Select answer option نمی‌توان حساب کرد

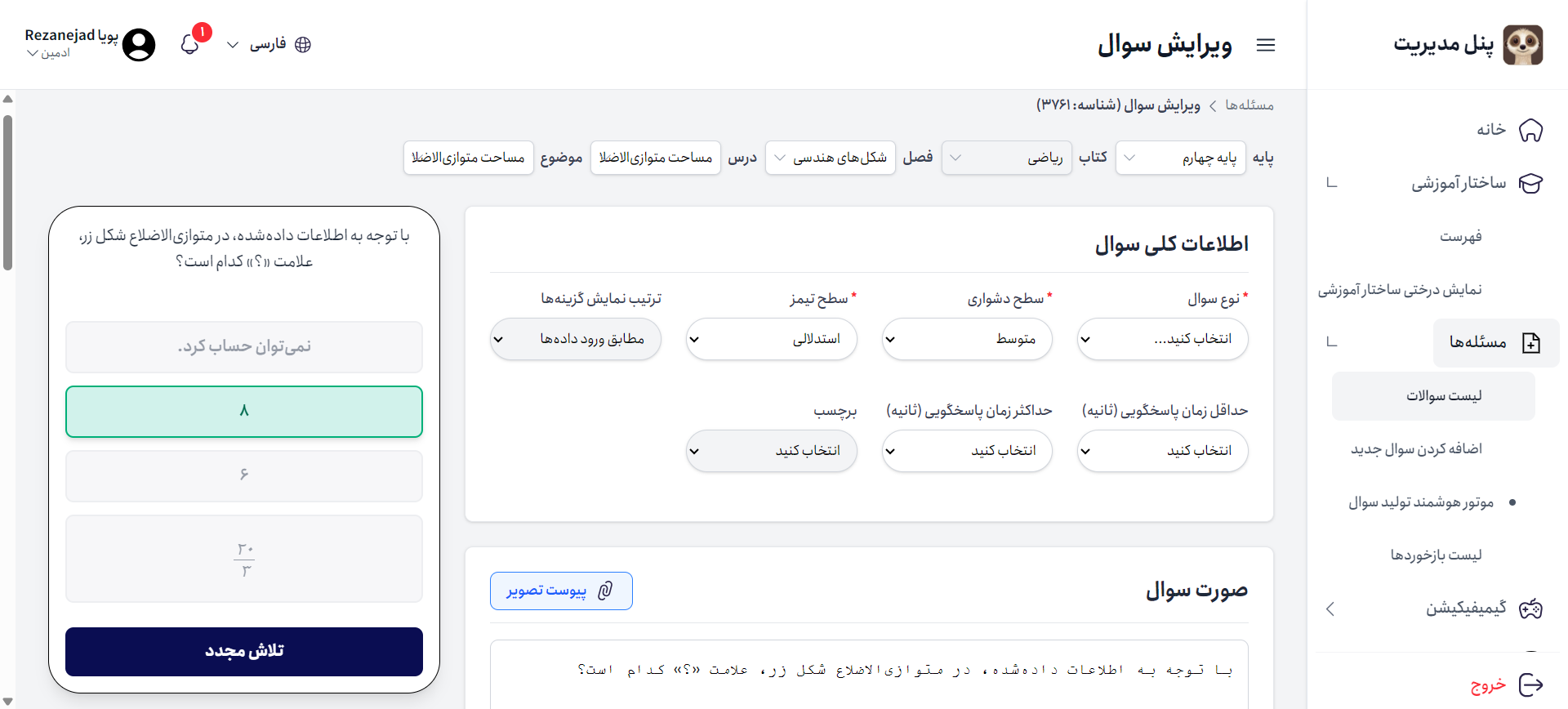tap(244, 347)
